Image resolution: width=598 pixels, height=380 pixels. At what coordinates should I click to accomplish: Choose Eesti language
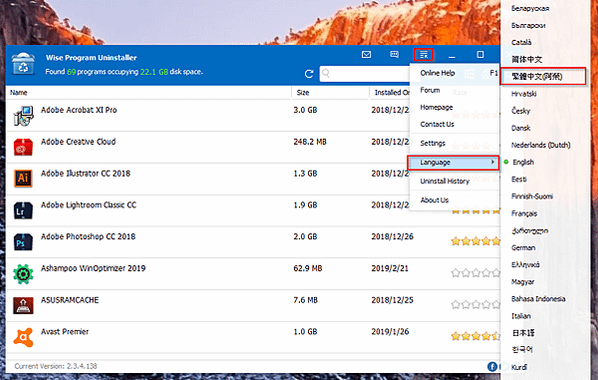(519, 179)
